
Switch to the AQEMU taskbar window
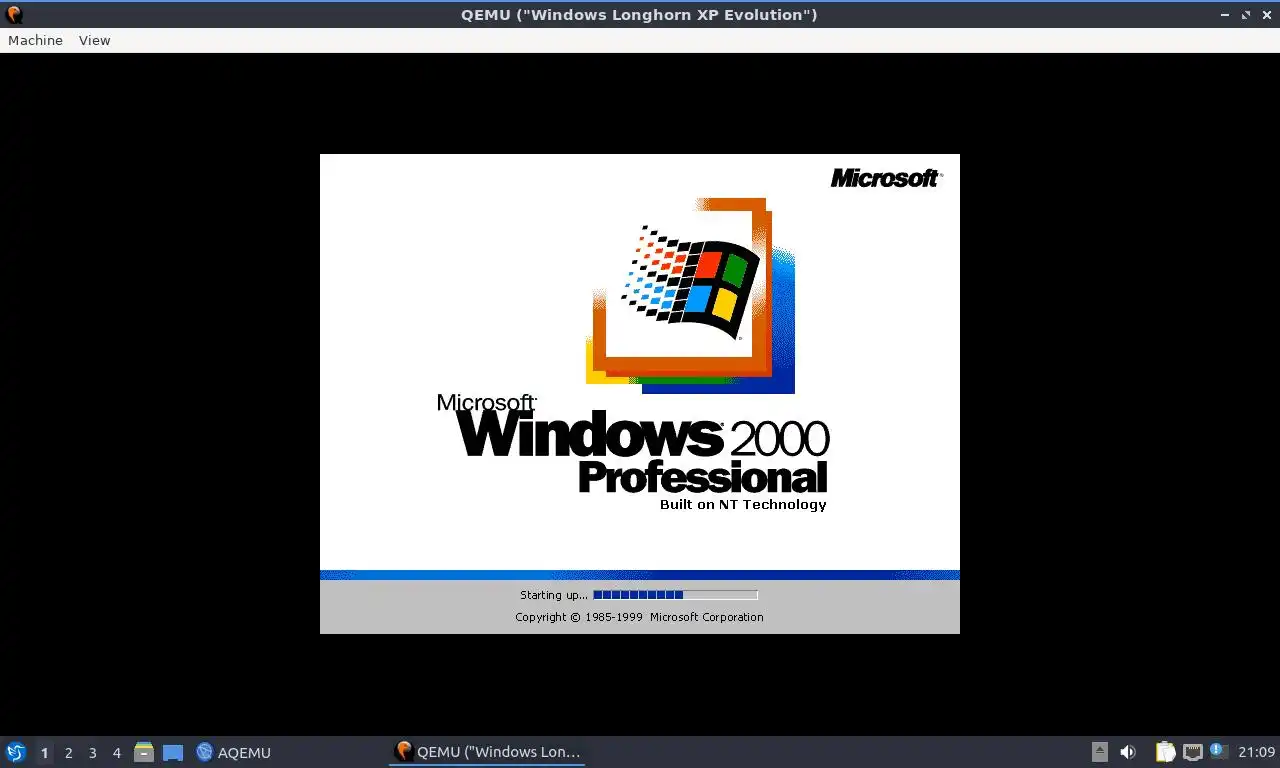click(234, 752)
